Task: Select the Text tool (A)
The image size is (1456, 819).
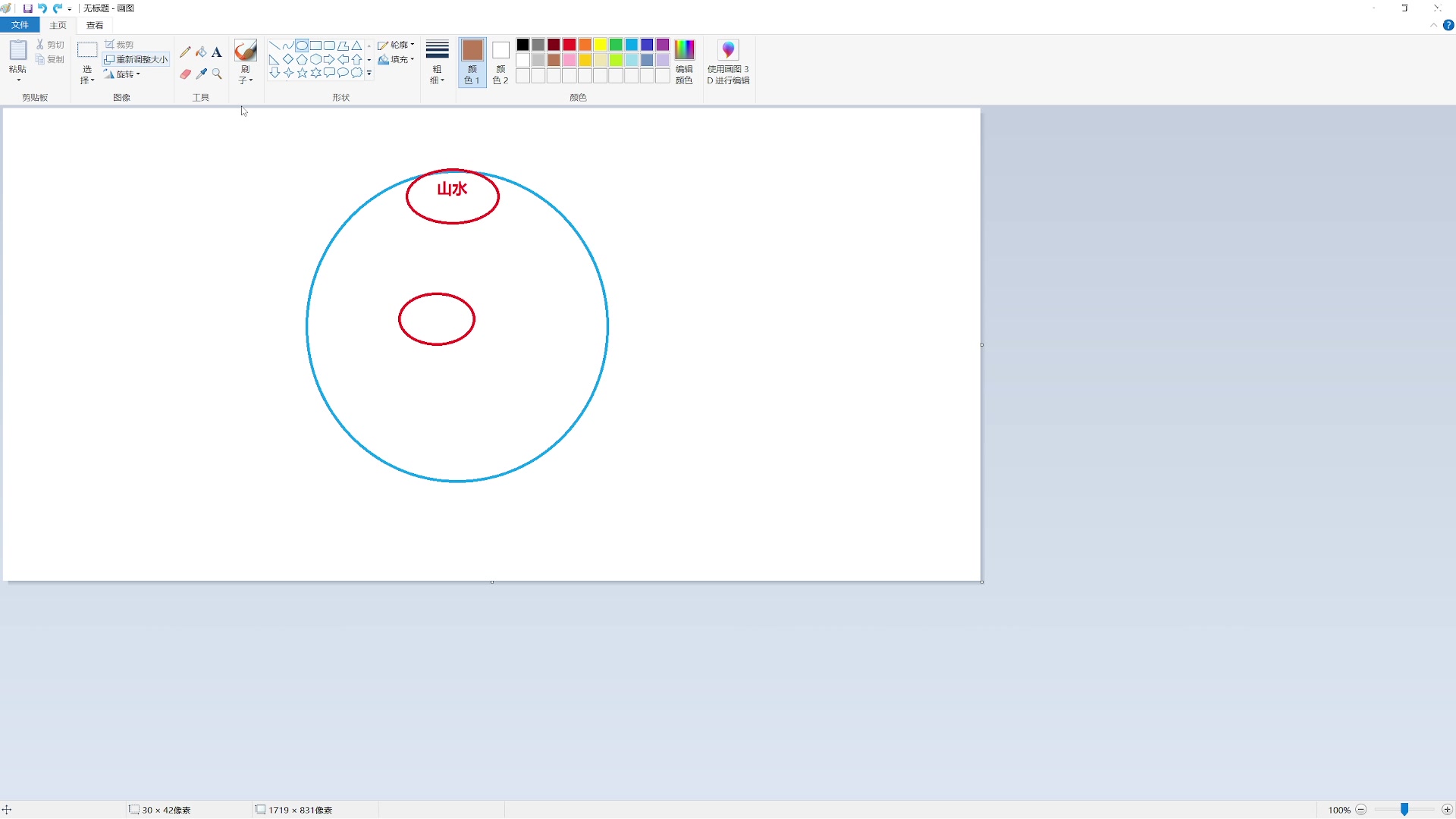Action: click(217, 52)
